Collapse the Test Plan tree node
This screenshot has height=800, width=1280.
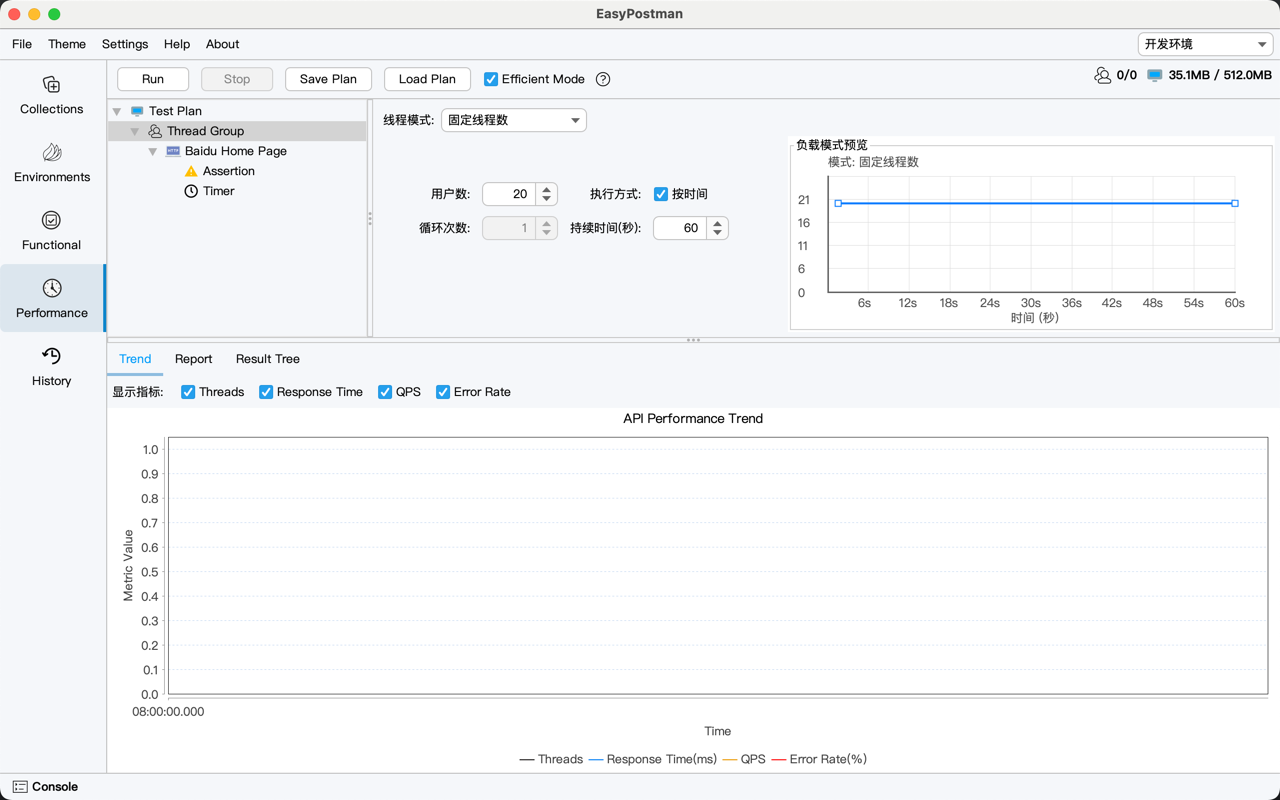(117, 111)
